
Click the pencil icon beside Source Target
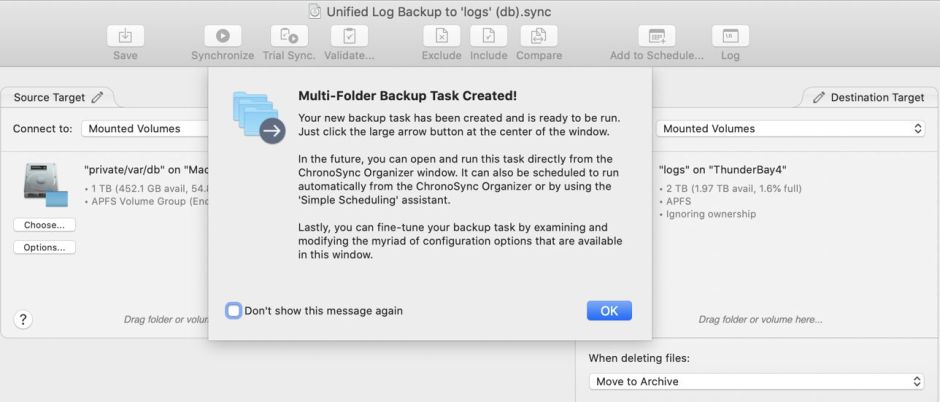tap(97, 97)
